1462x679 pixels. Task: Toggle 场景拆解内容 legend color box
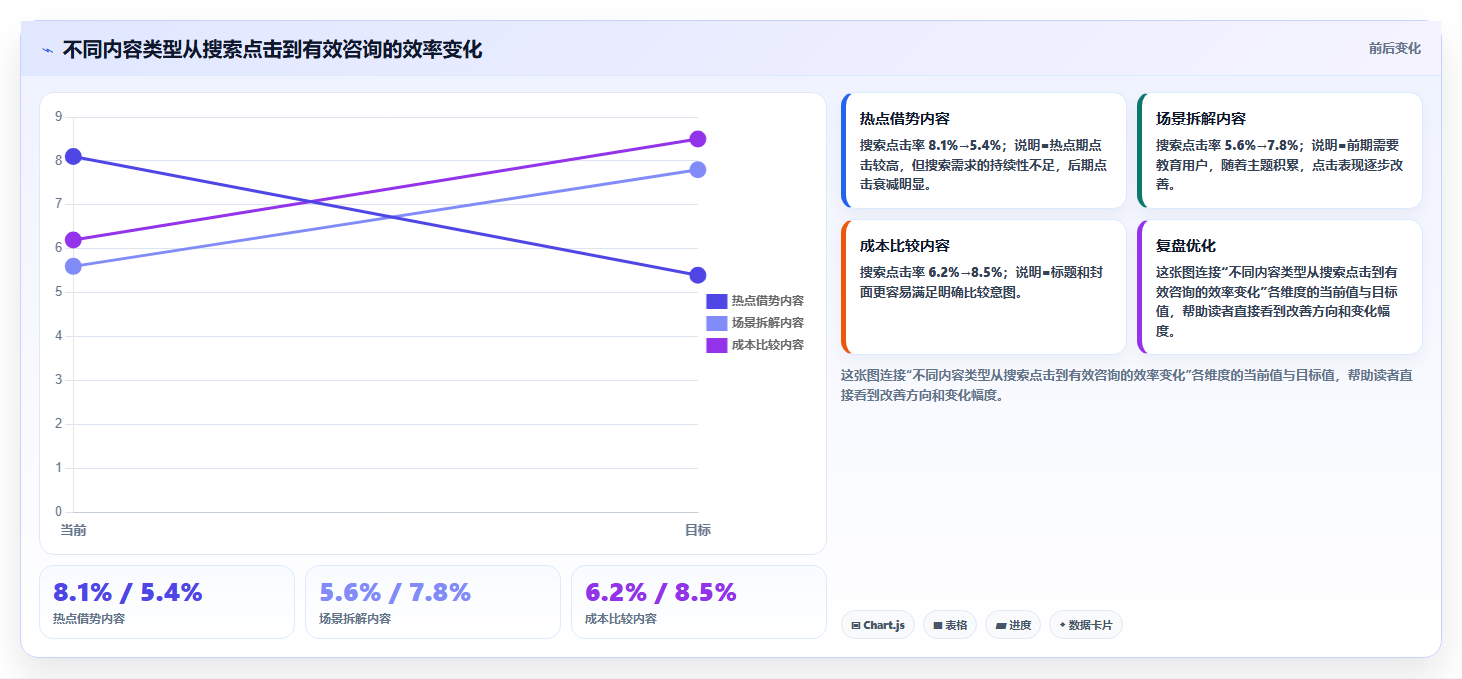click(x=716, y=323)
